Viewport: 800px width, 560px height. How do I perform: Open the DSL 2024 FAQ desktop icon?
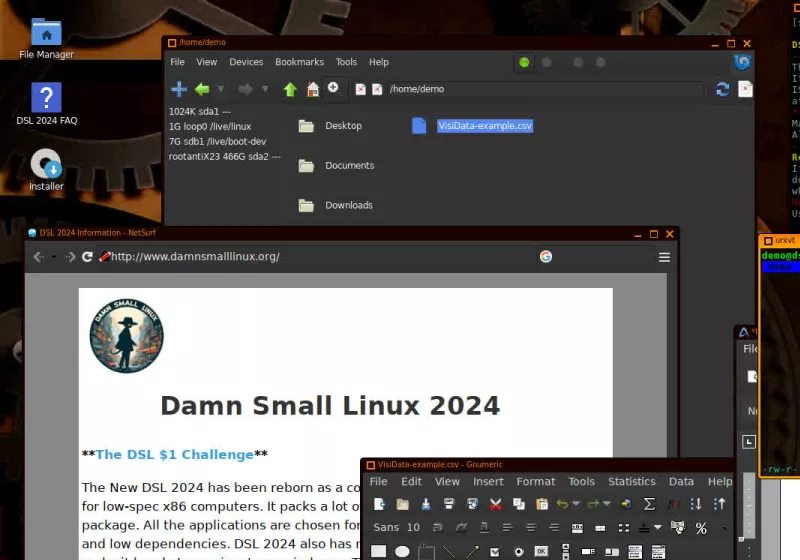point(46,104)
